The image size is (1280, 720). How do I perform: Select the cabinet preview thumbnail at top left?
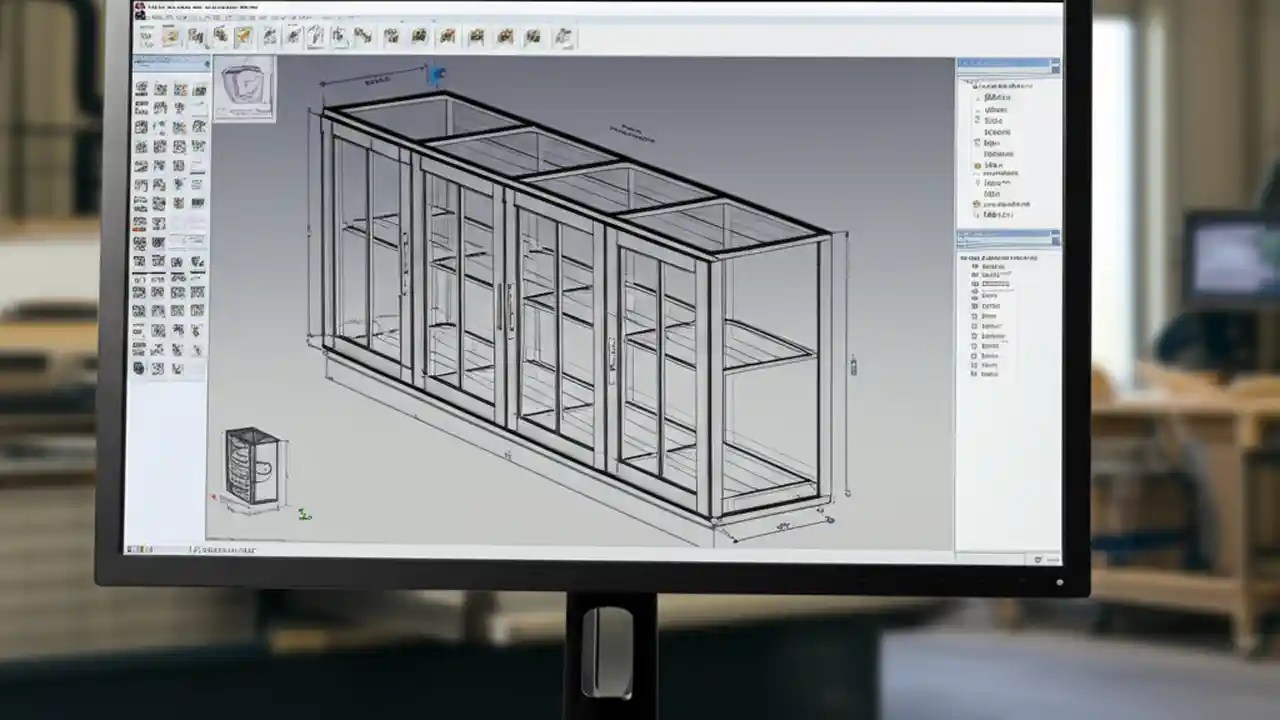click(245, 88)
